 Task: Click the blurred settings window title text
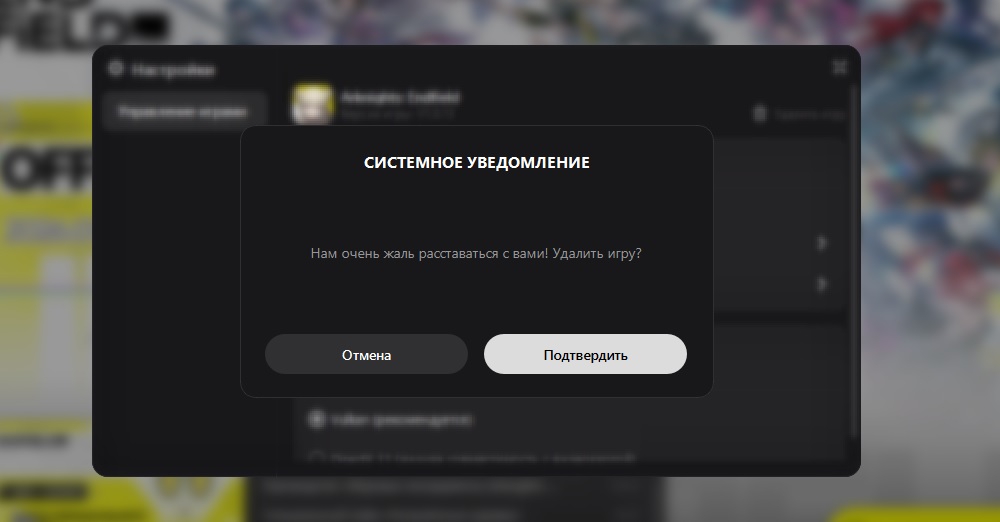[x=173, y=70]
